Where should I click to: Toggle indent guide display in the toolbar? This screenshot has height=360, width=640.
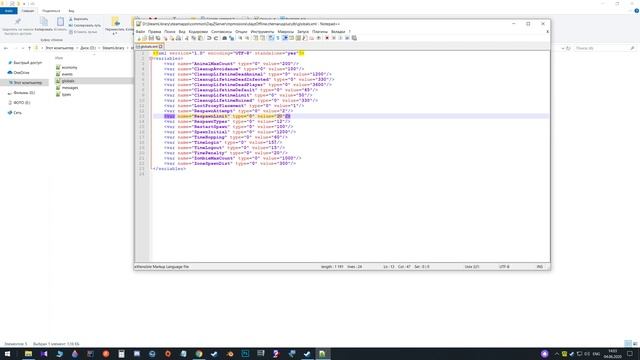285,38
